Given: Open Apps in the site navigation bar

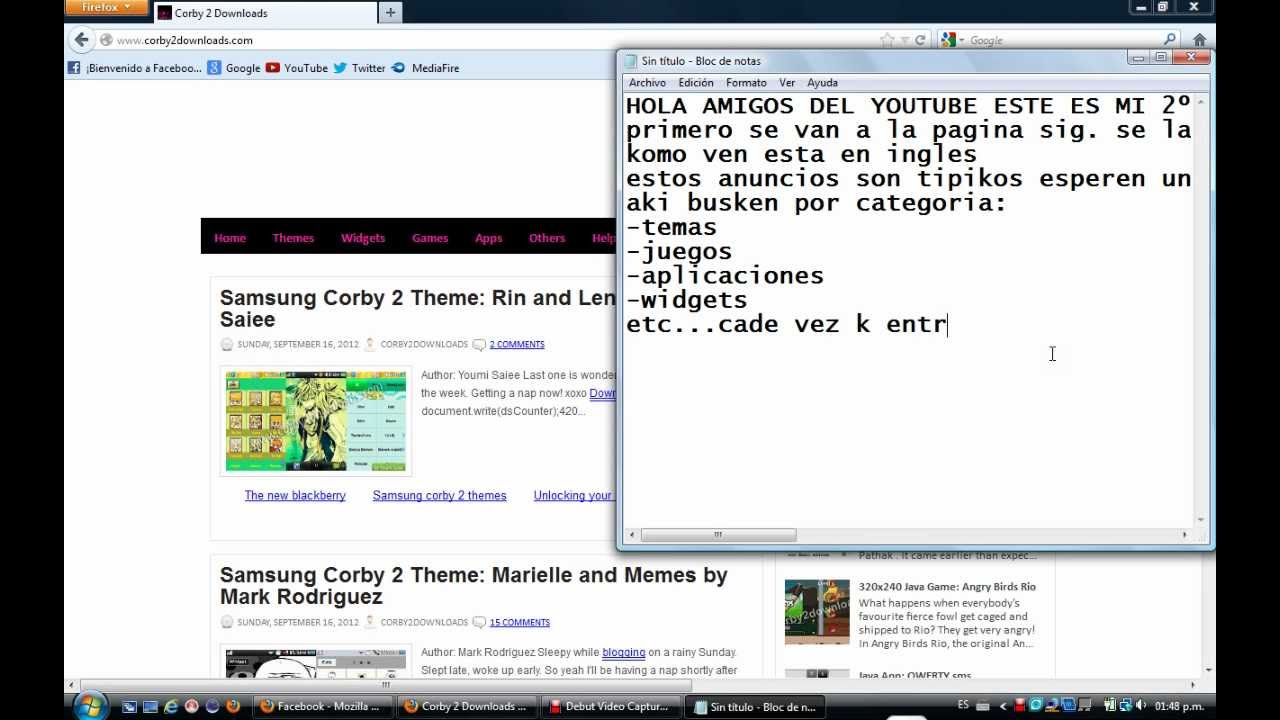Looking at the screenshot, I should [x=488, y=238].
